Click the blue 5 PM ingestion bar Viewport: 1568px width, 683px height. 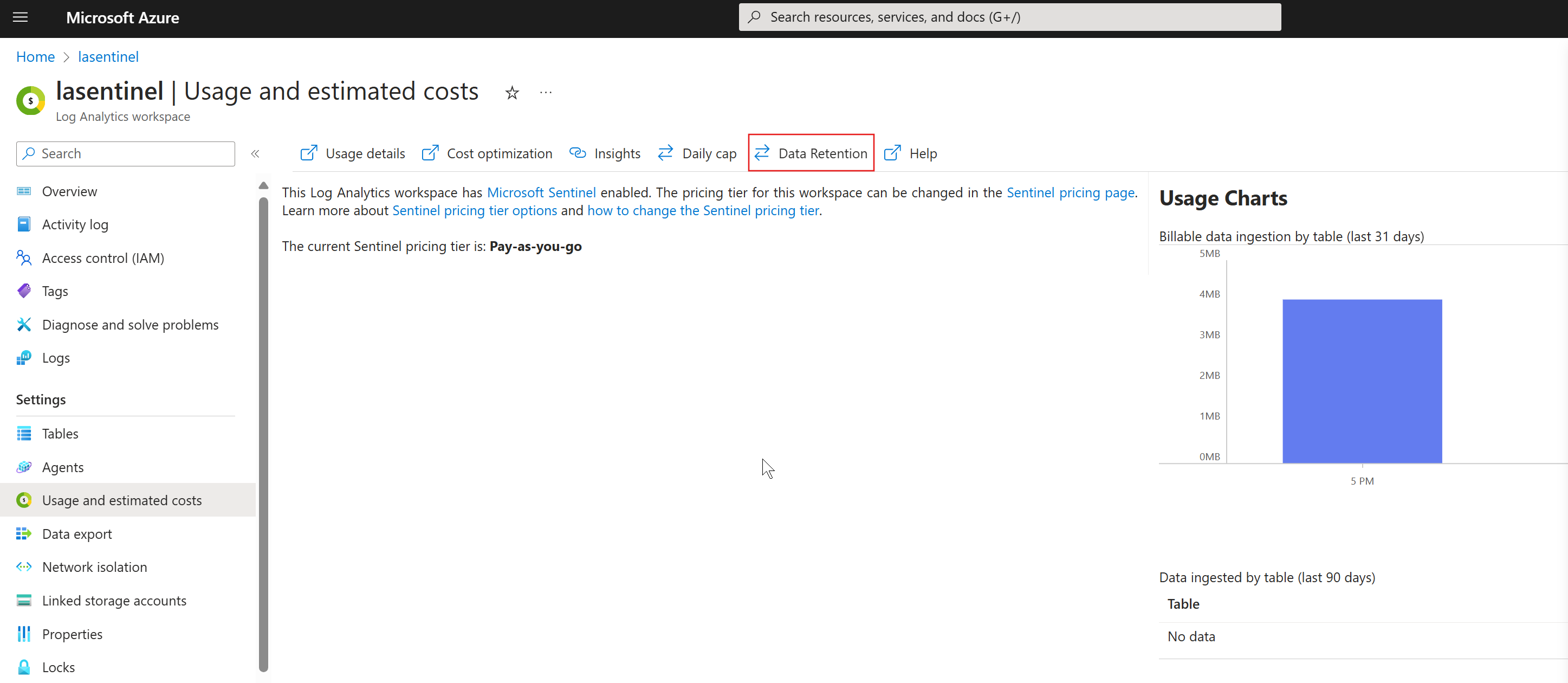tap(1362, 381)
